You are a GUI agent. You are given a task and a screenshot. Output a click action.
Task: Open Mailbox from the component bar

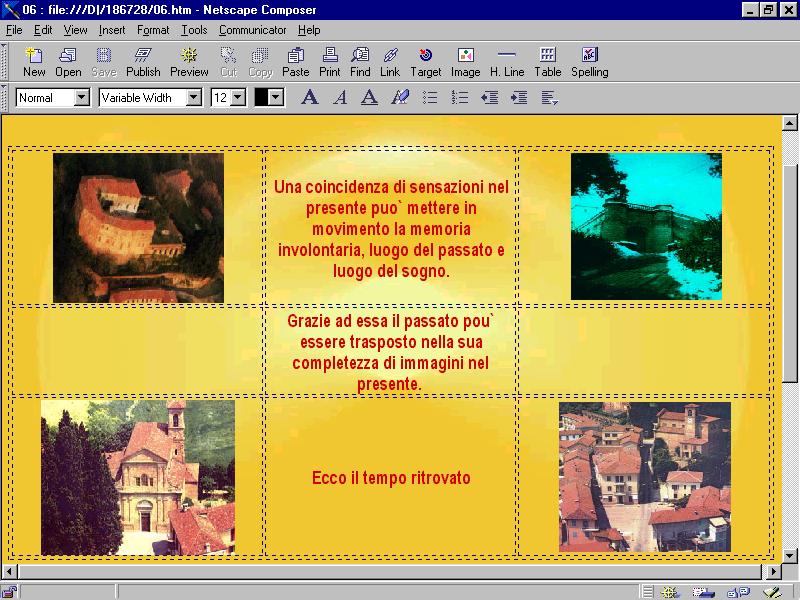(704, 592)
